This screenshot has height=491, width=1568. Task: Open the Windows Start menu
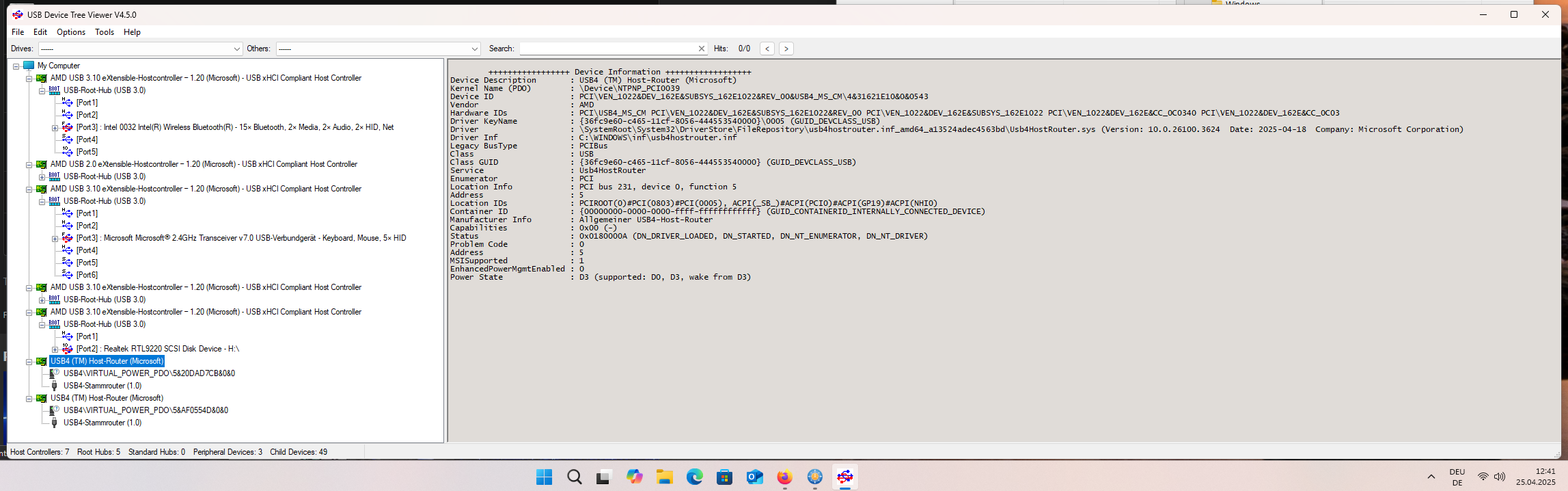click(x=544, y=477)
